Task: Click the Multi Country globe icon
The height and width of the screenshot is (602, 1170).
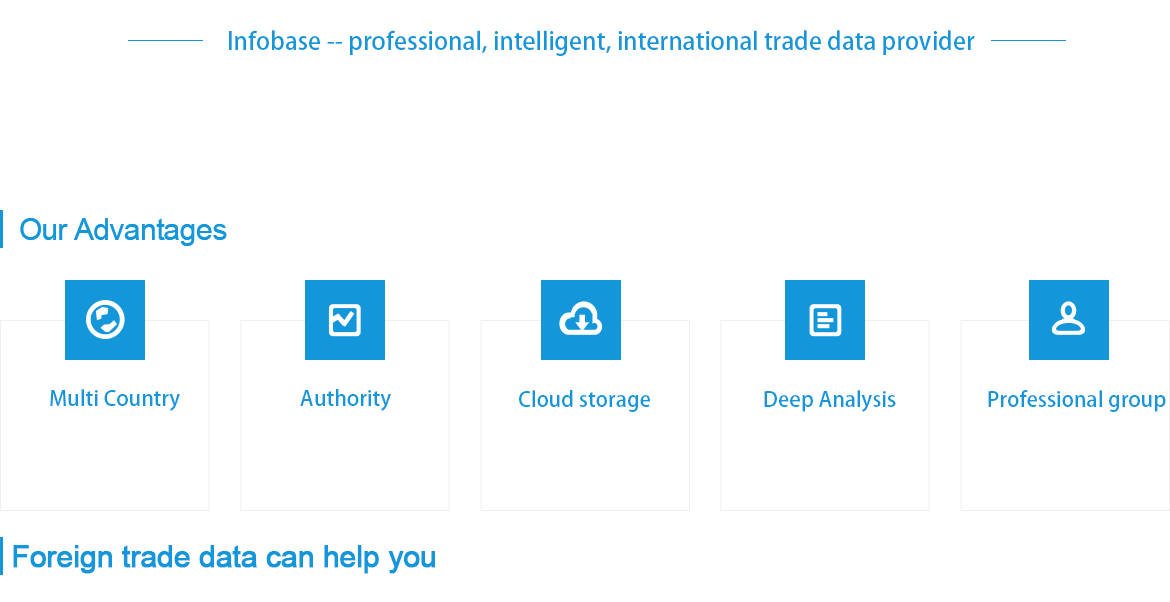Action: [x=104, y=320]
